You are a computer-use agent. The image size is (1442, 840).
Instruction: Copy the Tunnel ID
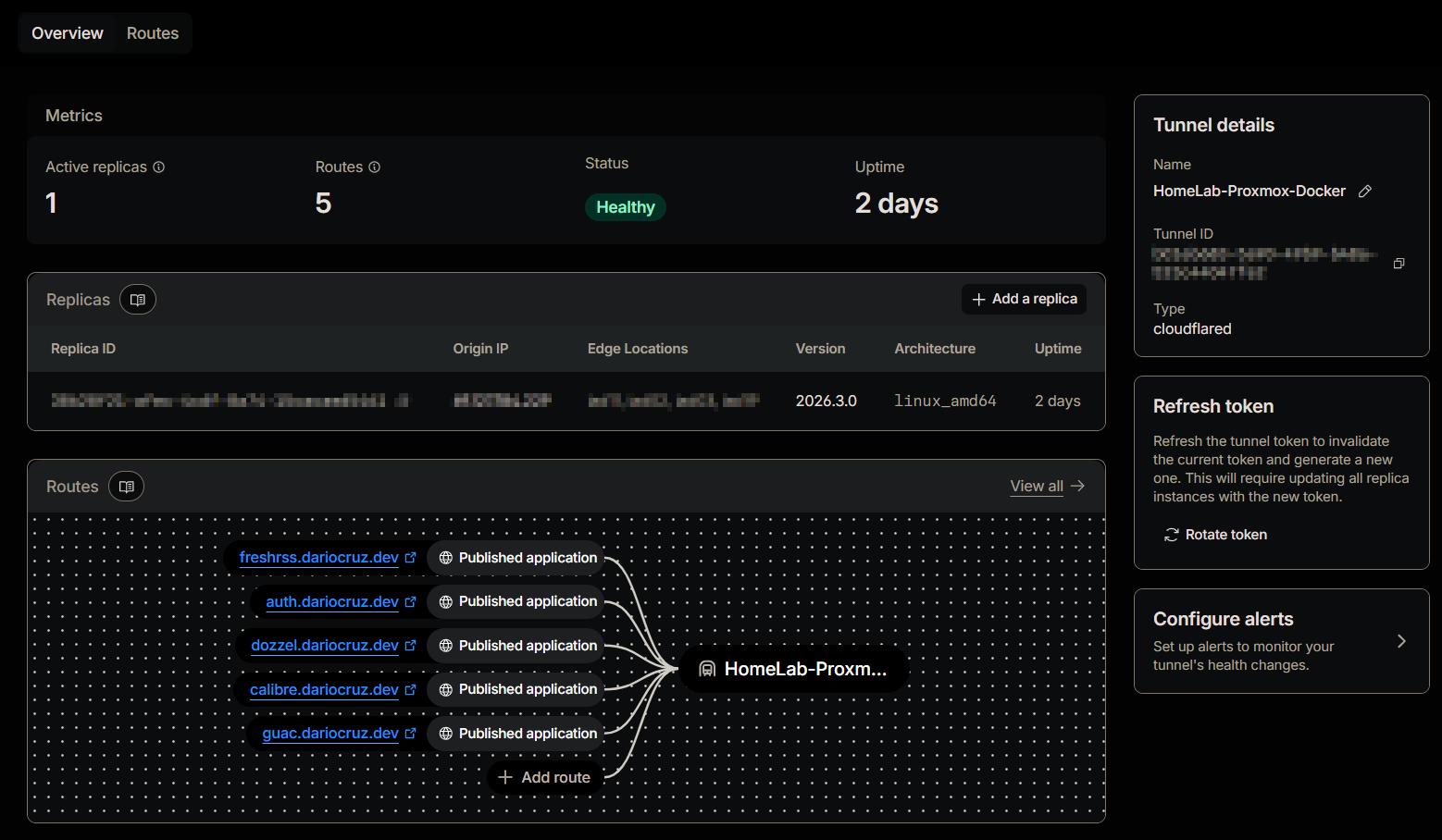1398,264
